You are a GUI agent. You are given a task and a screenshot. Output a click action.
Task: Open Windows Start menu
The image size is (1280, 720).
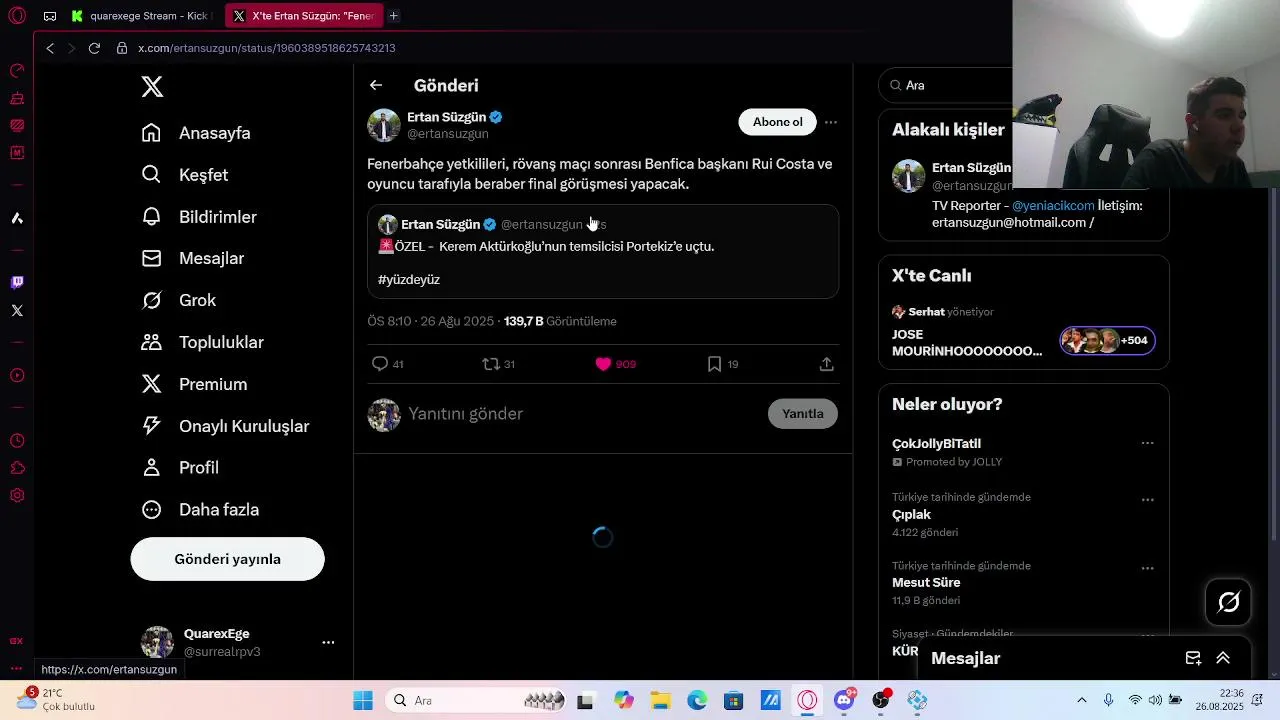click(x=363, y=701)
